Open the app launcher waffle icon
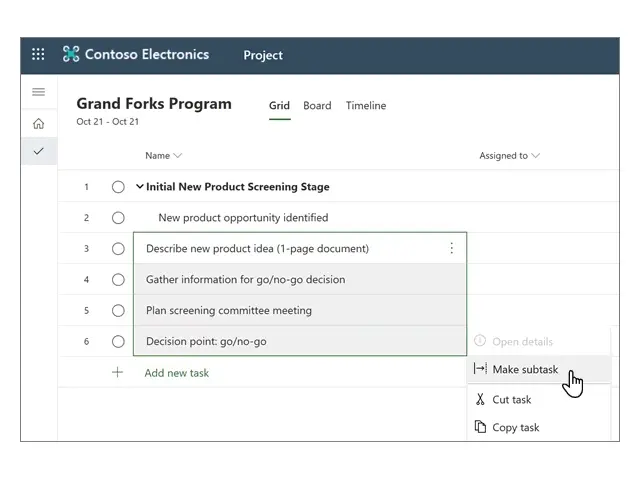 point(38,55)
